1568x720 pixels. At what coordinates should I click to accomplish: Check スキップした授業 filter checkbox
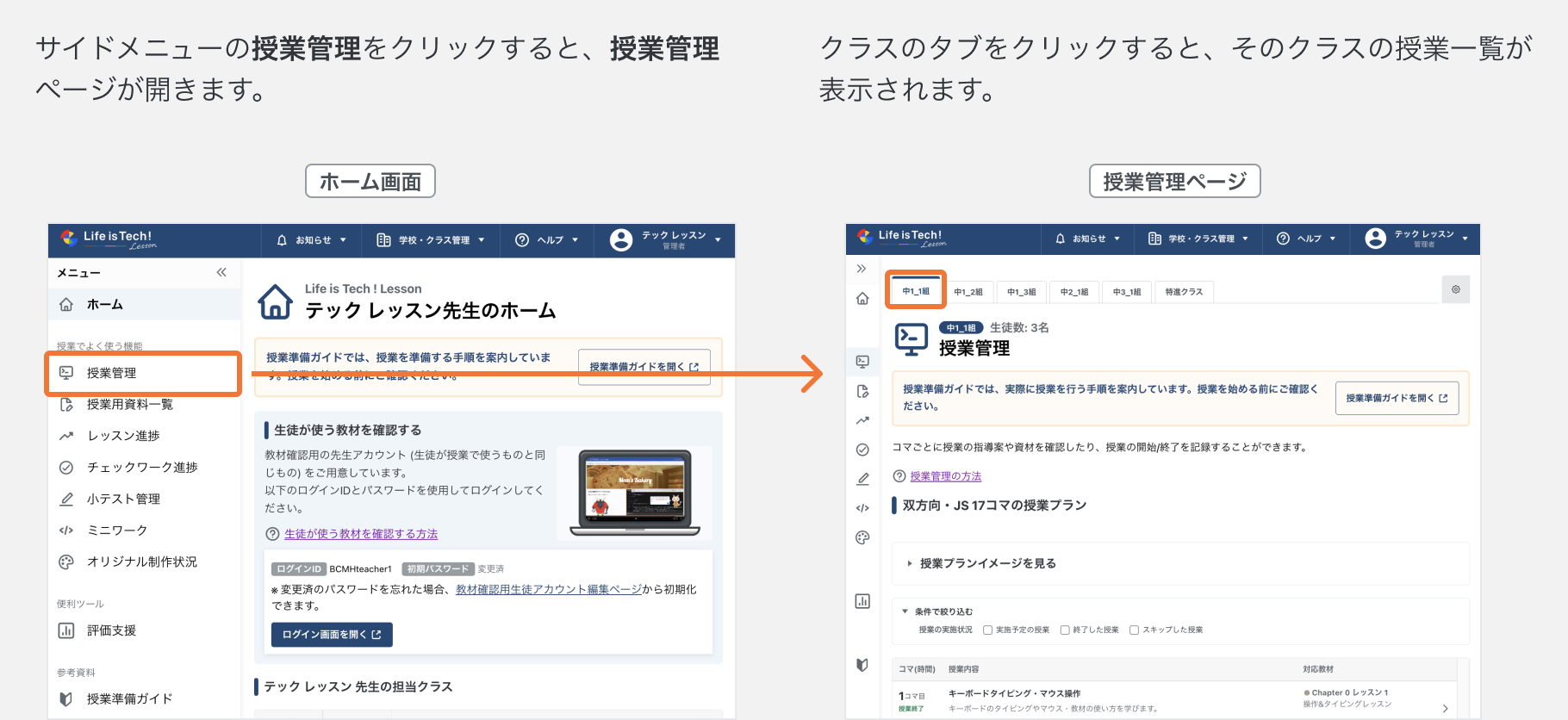(x=1134, y=630)
